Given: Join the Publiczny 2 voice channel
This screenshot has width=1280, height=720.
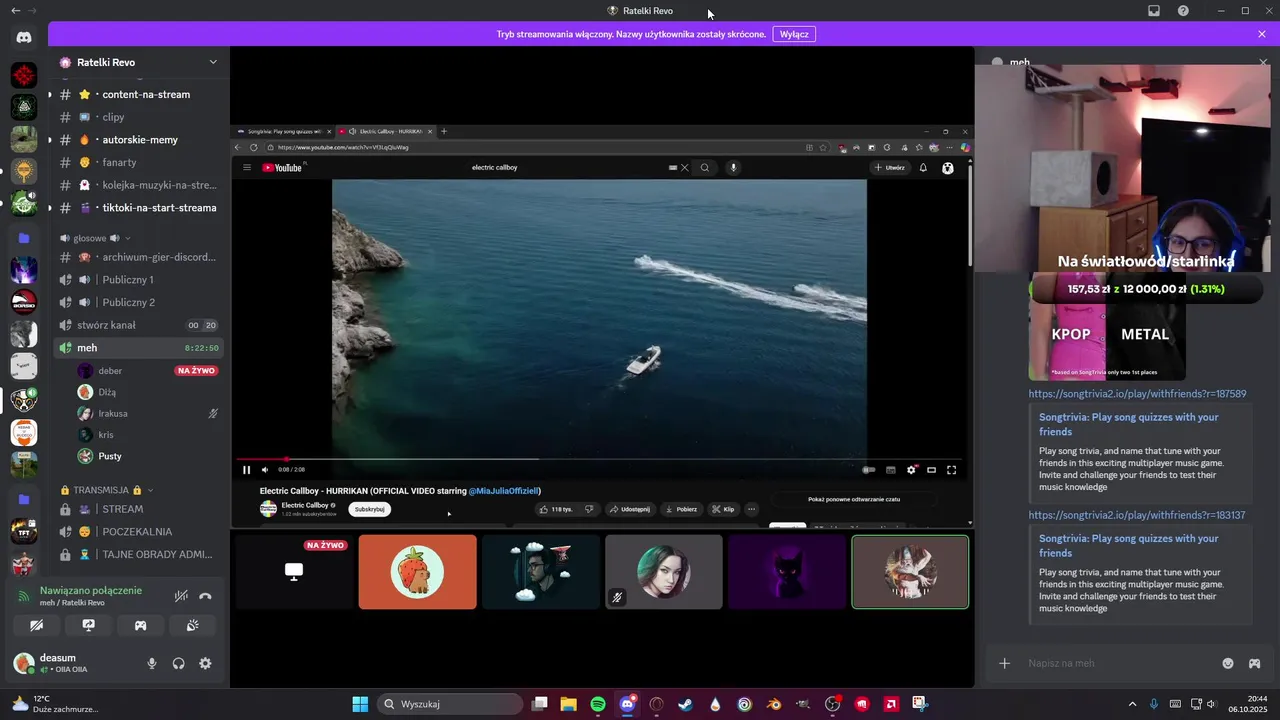Looking at the screenshot, I should pyautogui.click(x=138, y=302).
